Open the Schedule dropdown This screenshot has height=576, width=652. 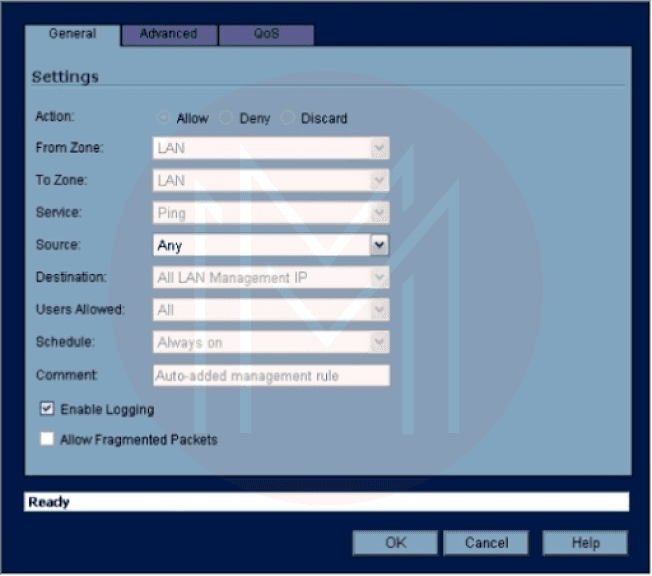pos(379,342)
